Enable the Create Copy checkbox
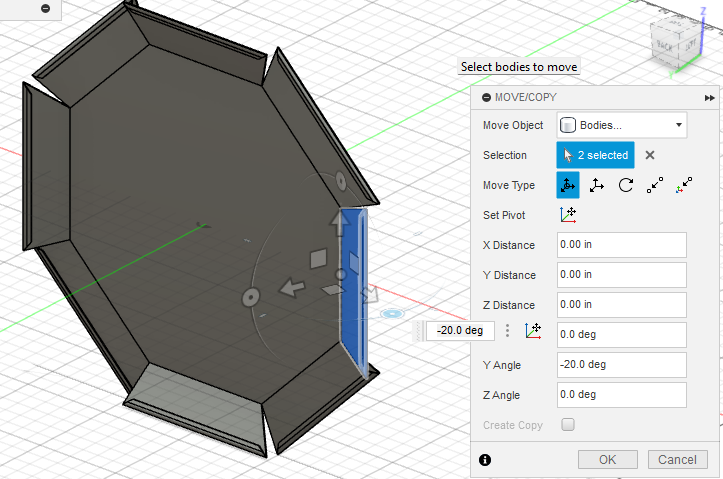723x479 pixels. pyautogui.click(x=568, y=425)
